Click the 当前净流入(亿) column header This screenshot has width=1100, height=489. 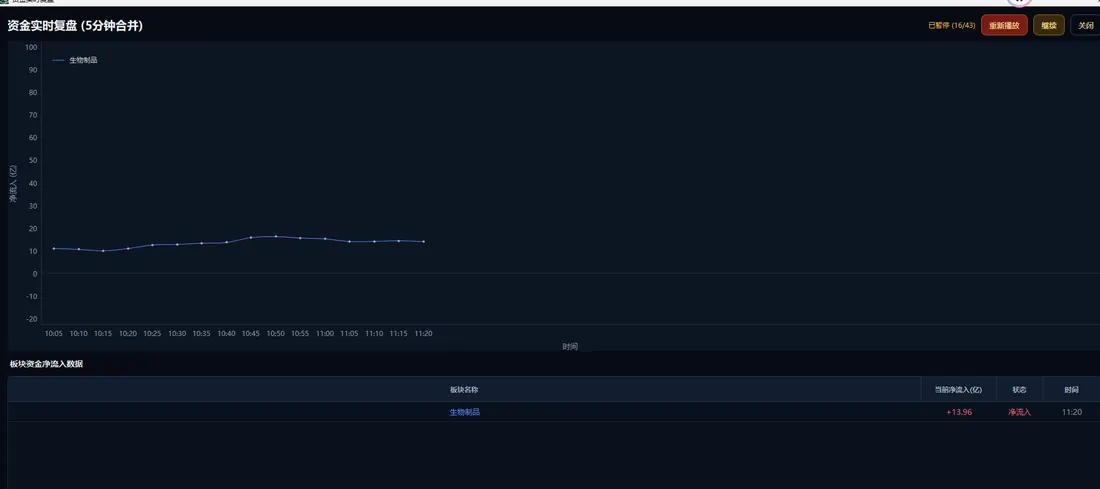point(958,389)
